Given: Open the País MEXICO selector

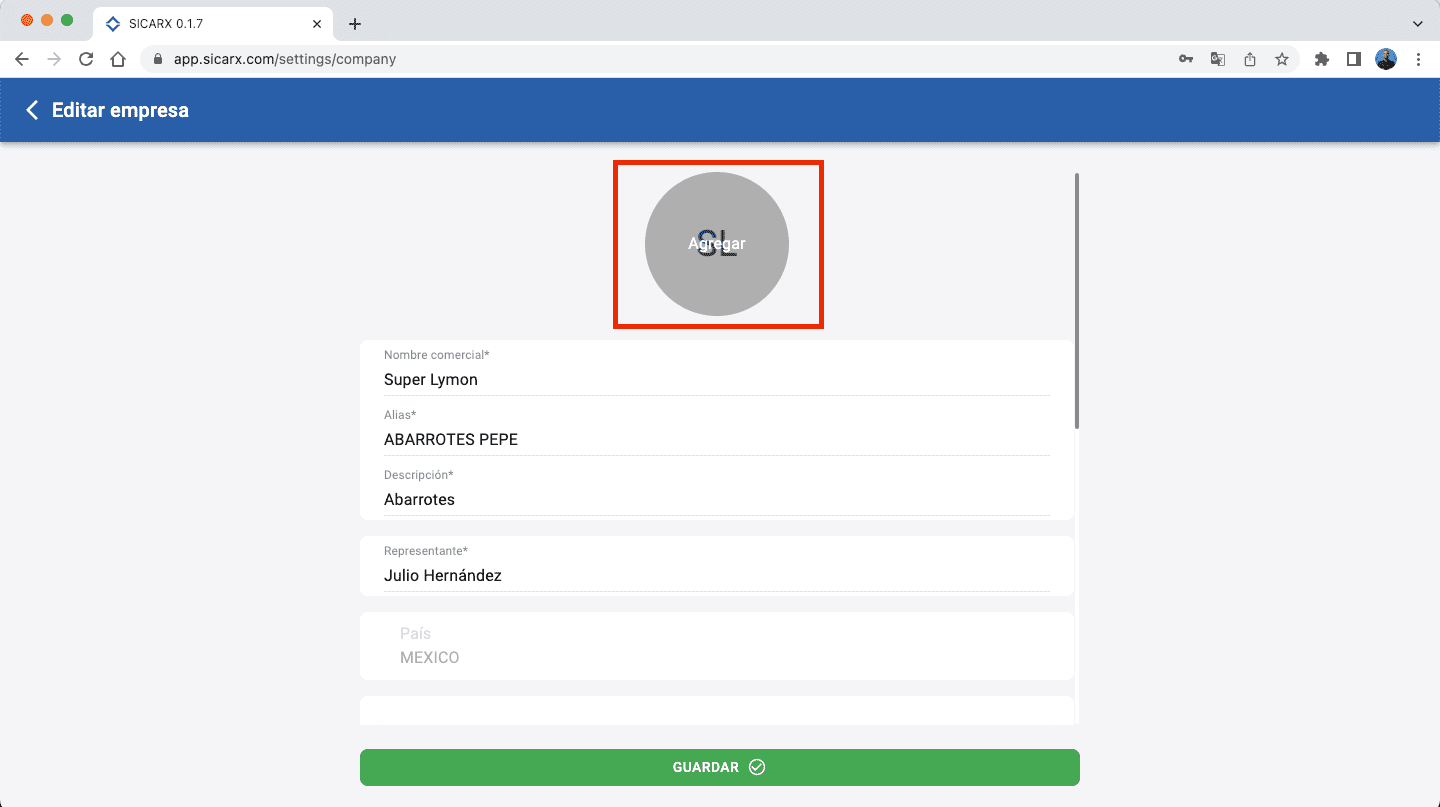Looking at the screenshot, I should pos(716,646).
